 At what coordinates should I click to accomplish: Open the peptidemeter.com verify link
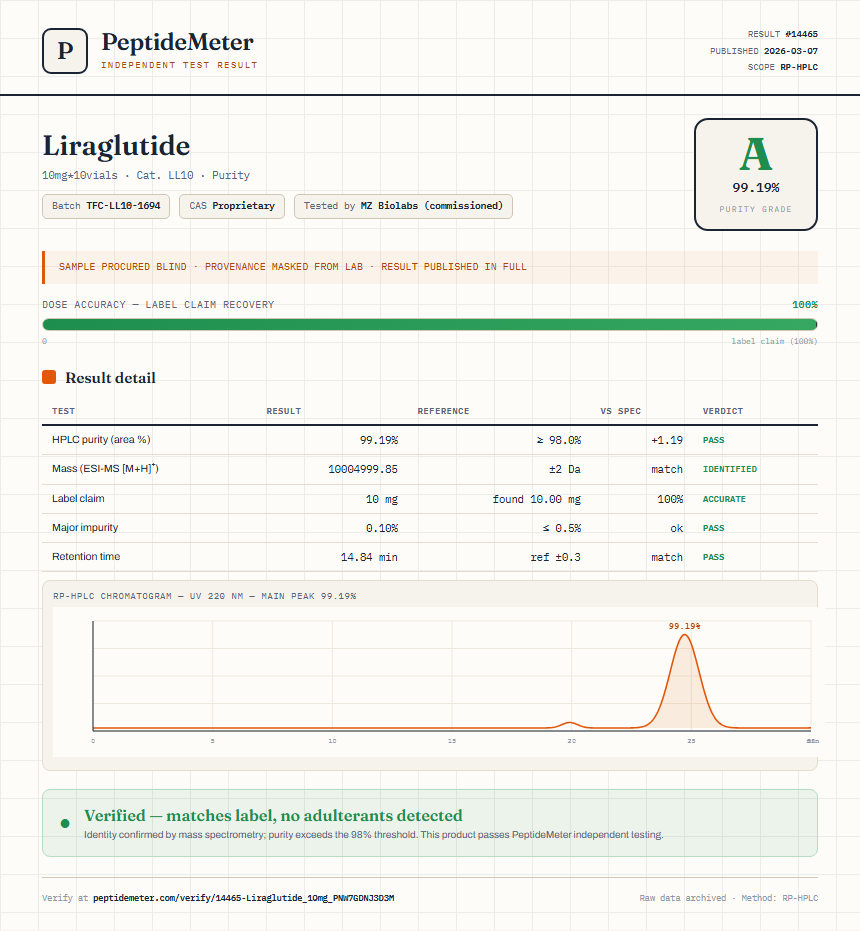coord(244,898)
